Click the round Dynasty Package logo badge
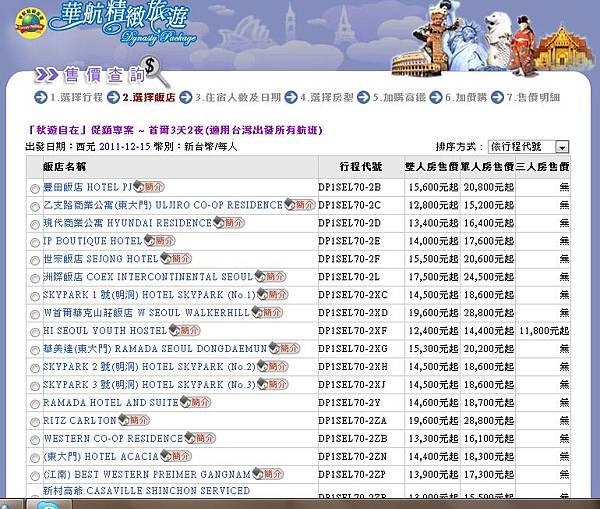 pyautogui.click(x=30, y=23)
